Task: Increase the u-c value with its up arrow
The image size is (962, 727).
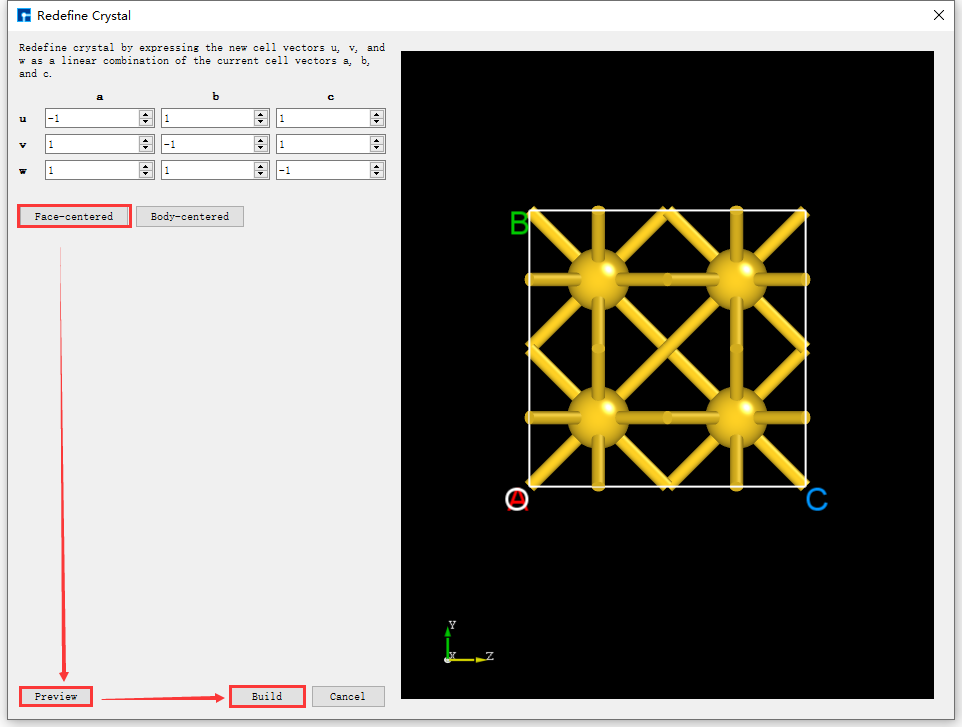Action: click(x=376, y=113)
